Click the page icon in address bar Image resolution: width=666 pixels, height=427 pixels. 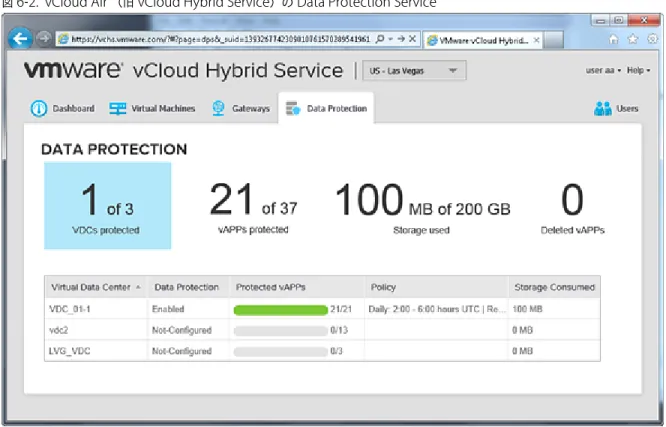[63, 39]
